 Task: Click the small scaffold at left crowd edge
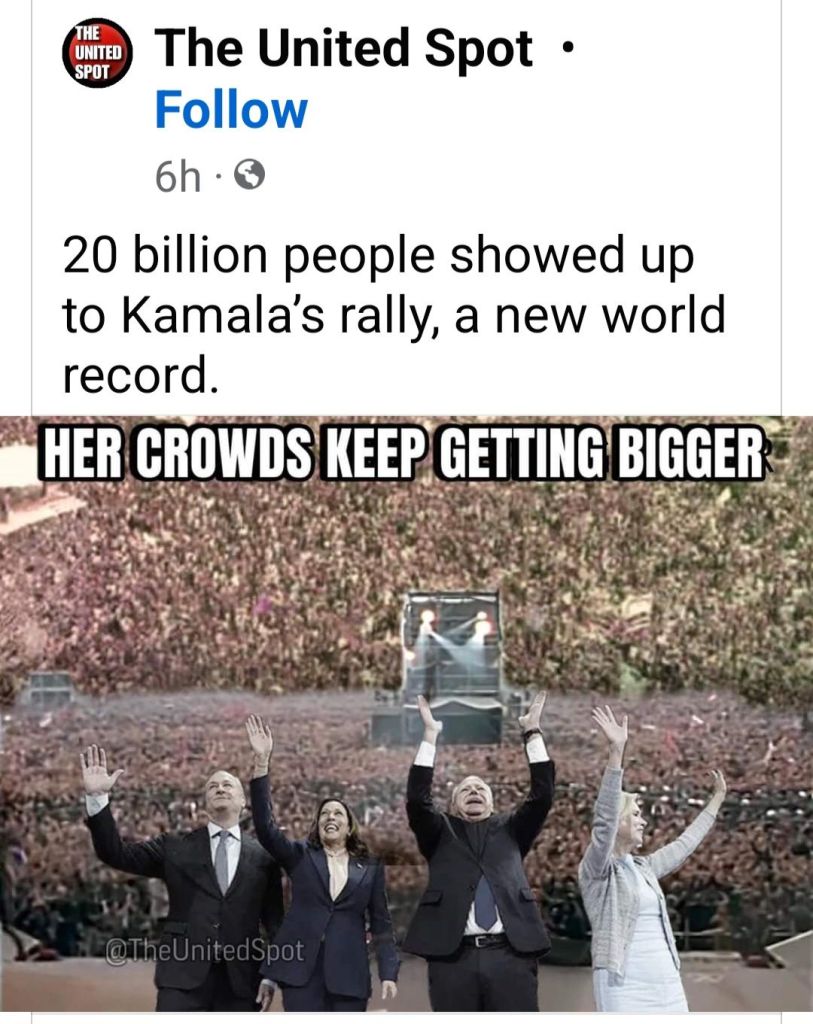51,688
